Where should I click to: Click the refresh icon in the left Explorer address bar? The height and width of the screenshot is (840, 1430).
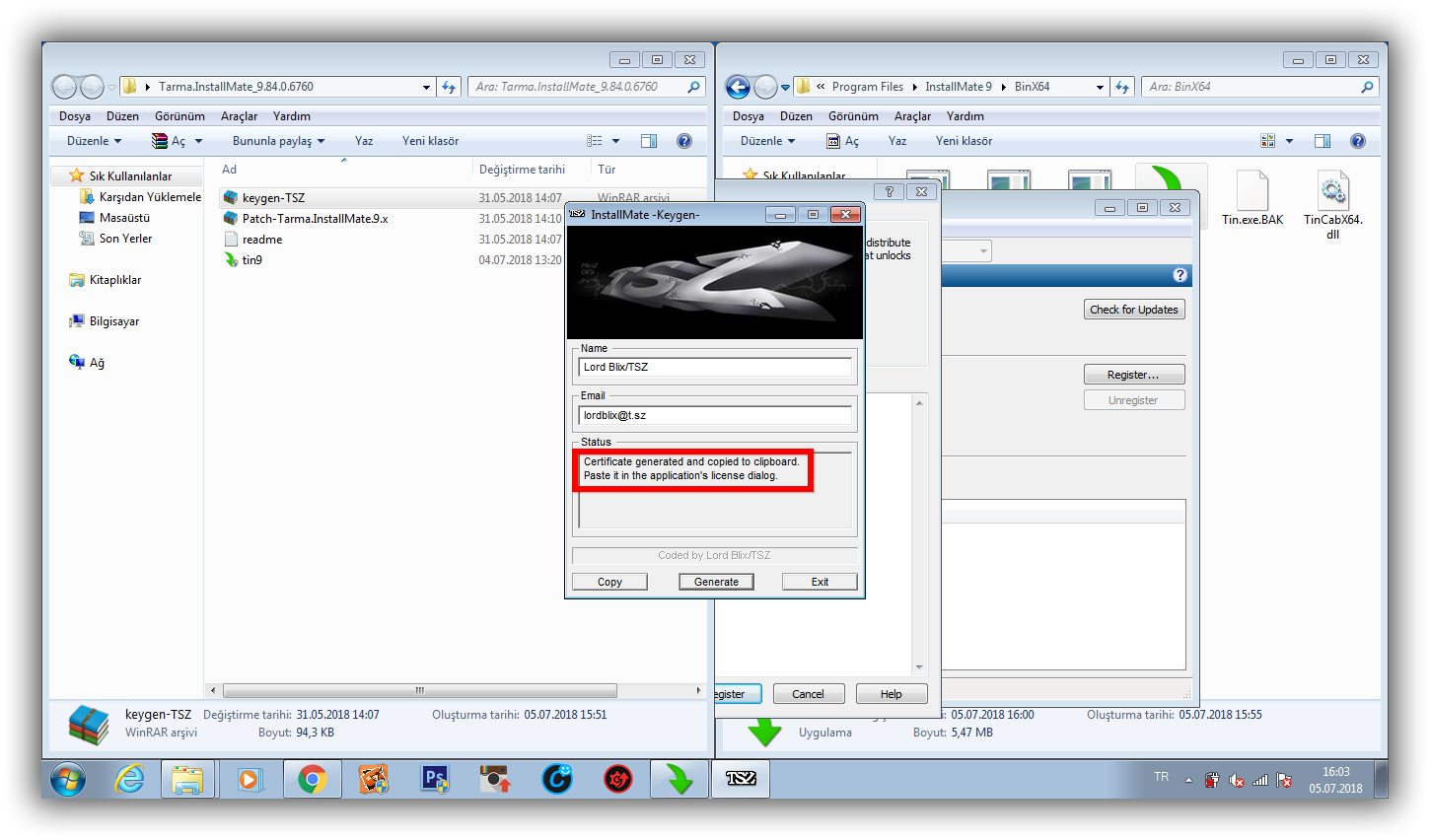449,87
